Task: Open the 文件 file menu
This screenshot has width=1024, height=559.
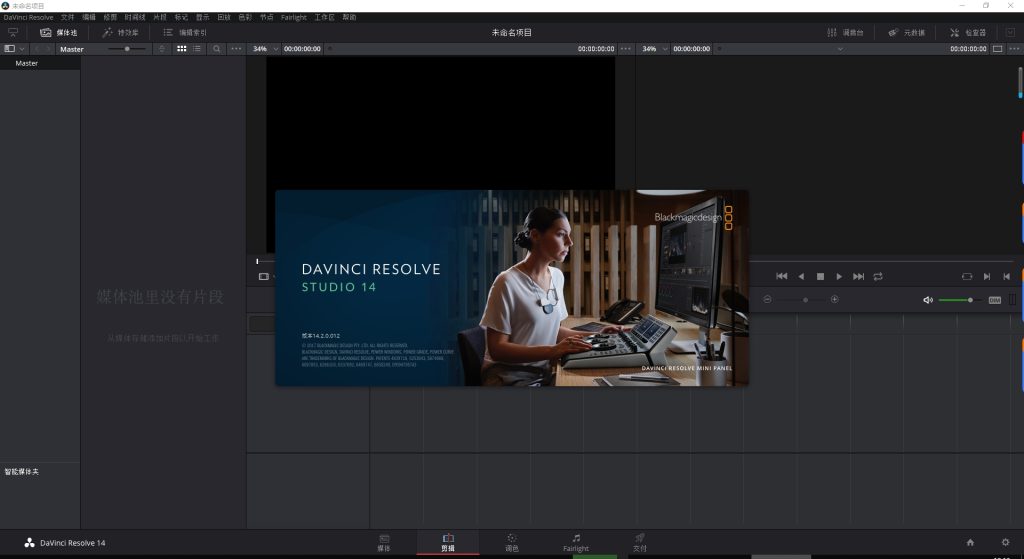Action: pos(67,18)
